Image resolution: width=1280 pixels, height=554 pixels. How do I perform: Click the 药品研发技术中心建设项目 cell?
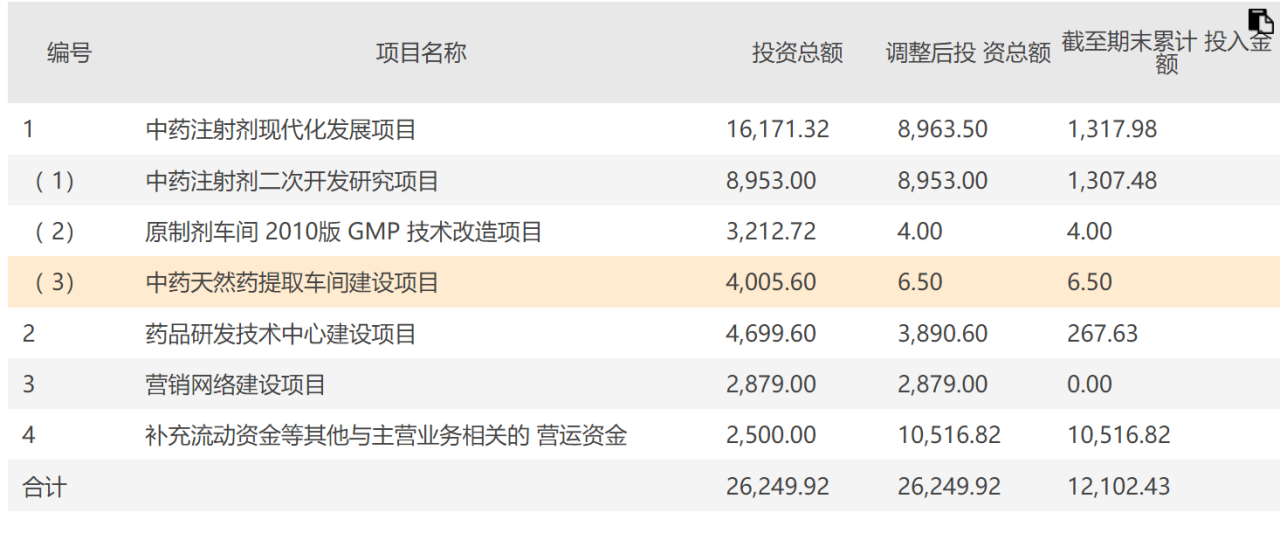click(281, 334)
